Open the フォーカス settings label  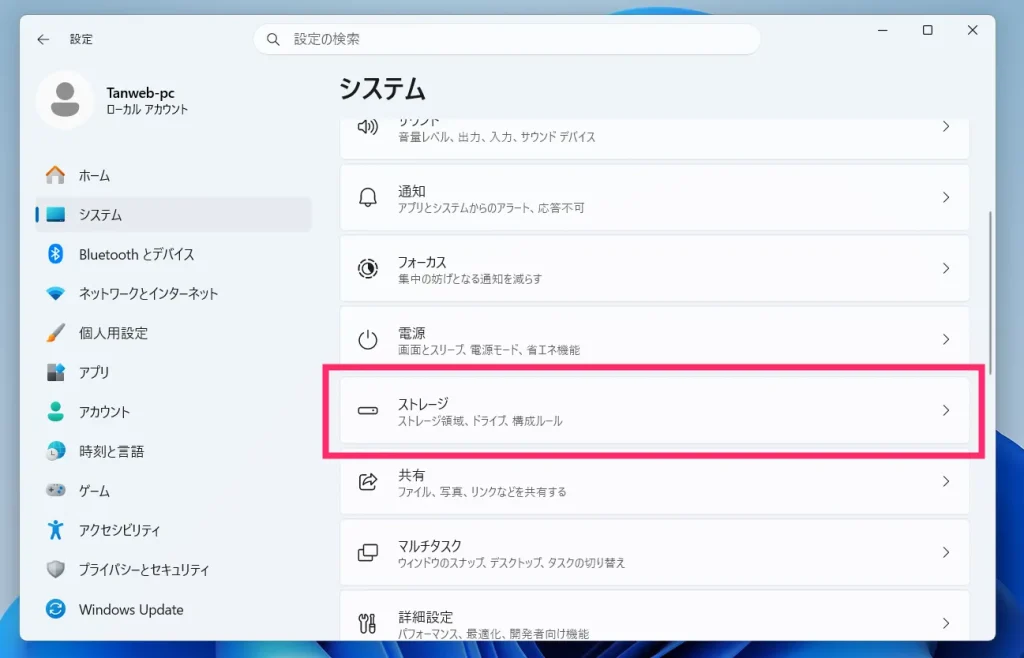point(422,262)
